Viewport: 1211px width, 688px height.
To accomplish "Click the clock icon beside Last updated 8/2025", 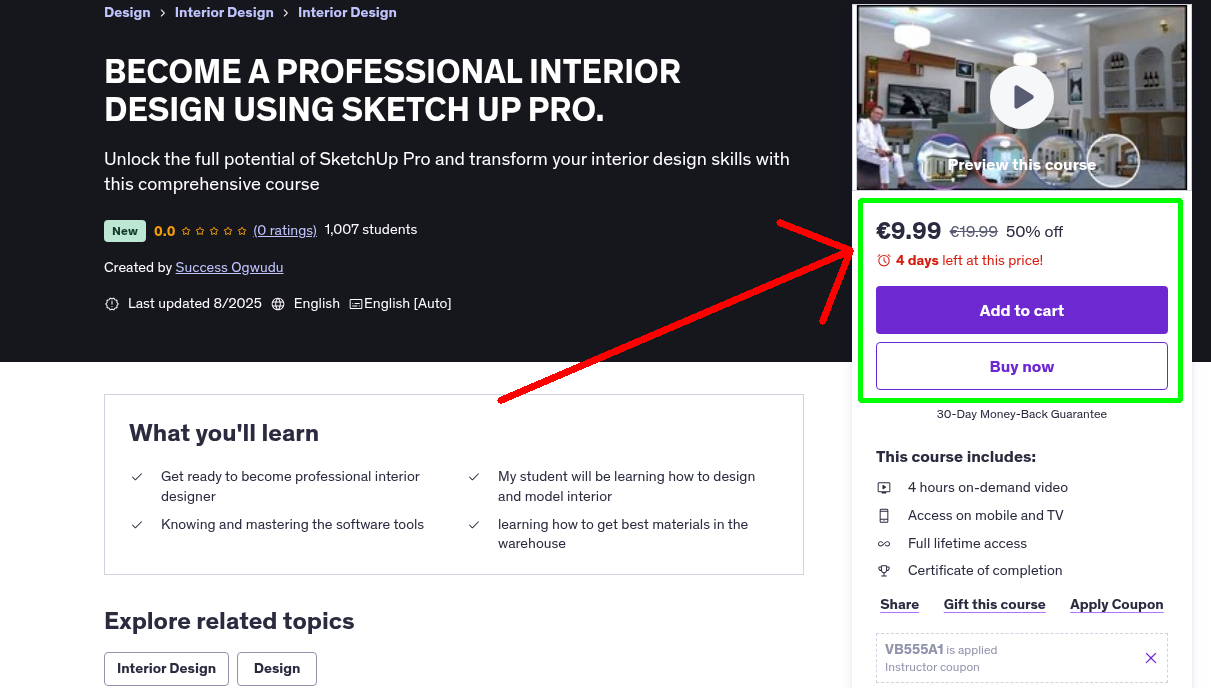I will [111, 303].
